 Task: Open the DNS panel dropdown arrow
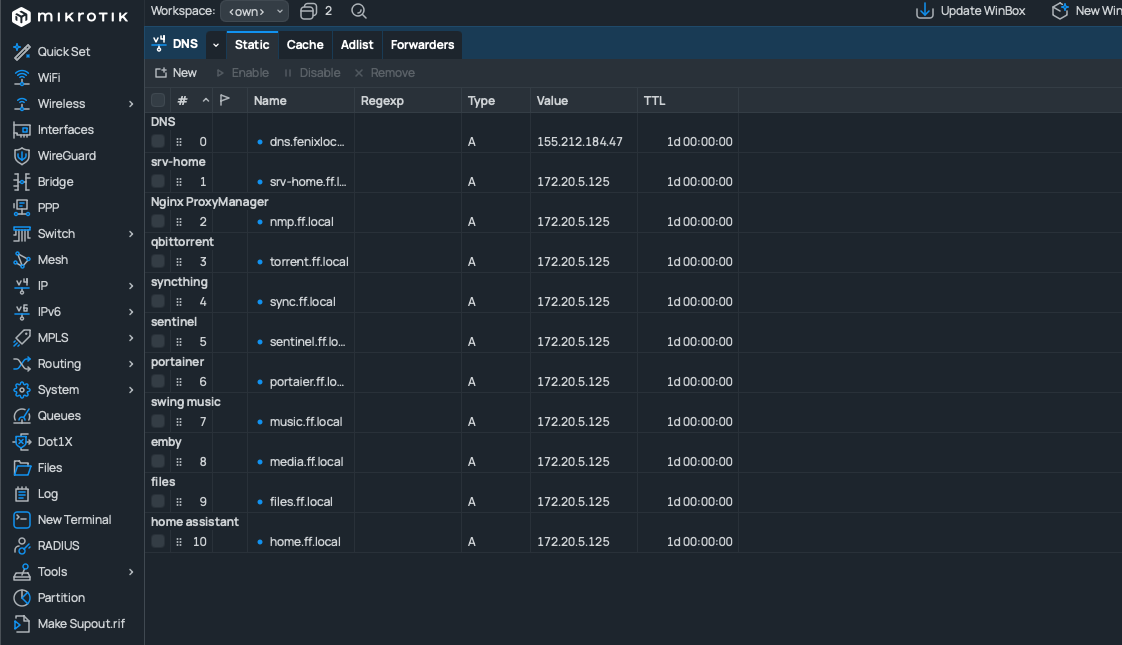[x=215, y=45]
